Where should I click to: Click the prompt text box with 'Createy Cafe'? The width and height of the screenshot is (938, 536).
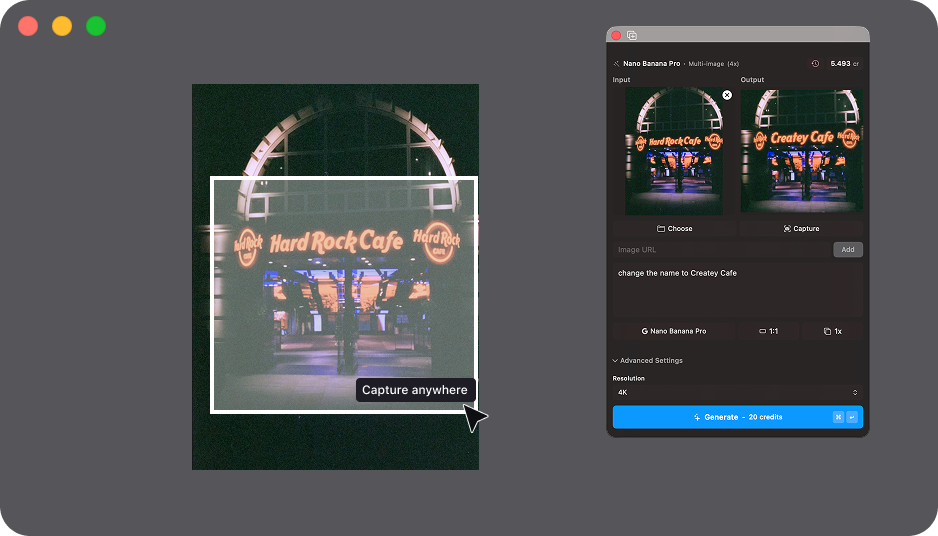pyautogui.click(x=737, y=290)
